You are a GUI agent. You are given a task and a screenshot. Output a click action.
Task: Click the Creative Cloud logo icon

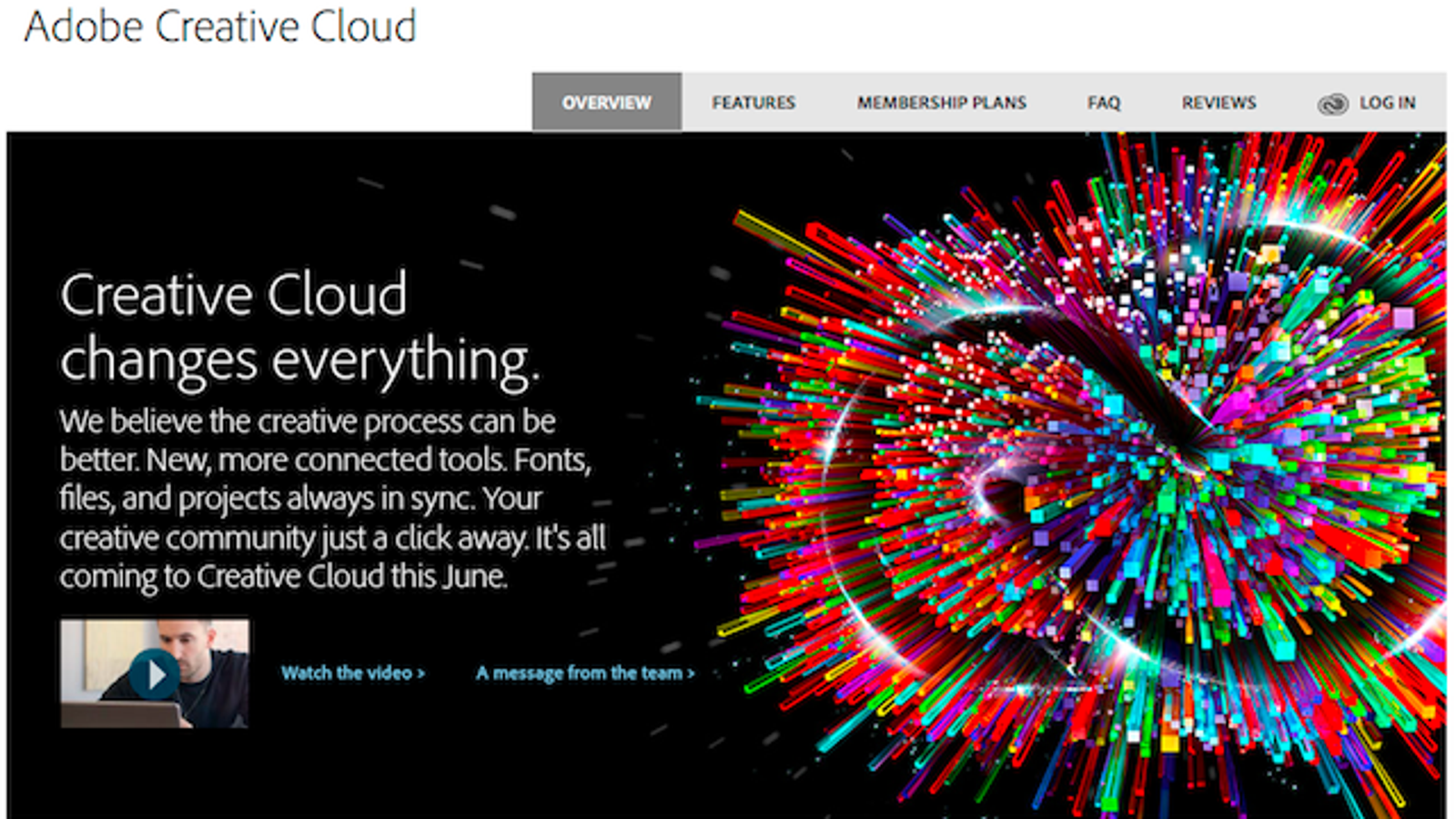1332,104
